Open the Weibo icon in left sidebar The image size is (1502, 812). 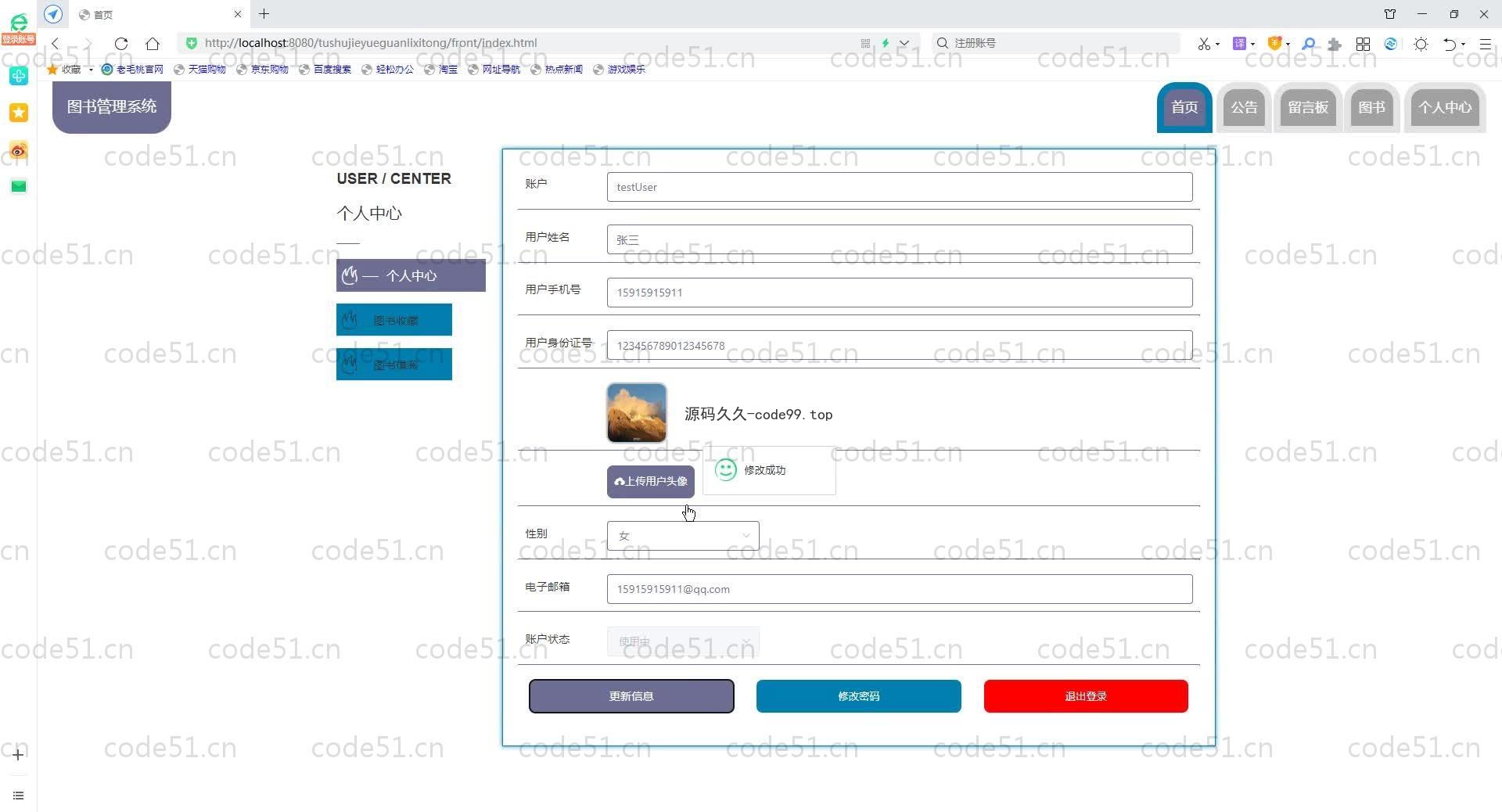click(19, 150)
